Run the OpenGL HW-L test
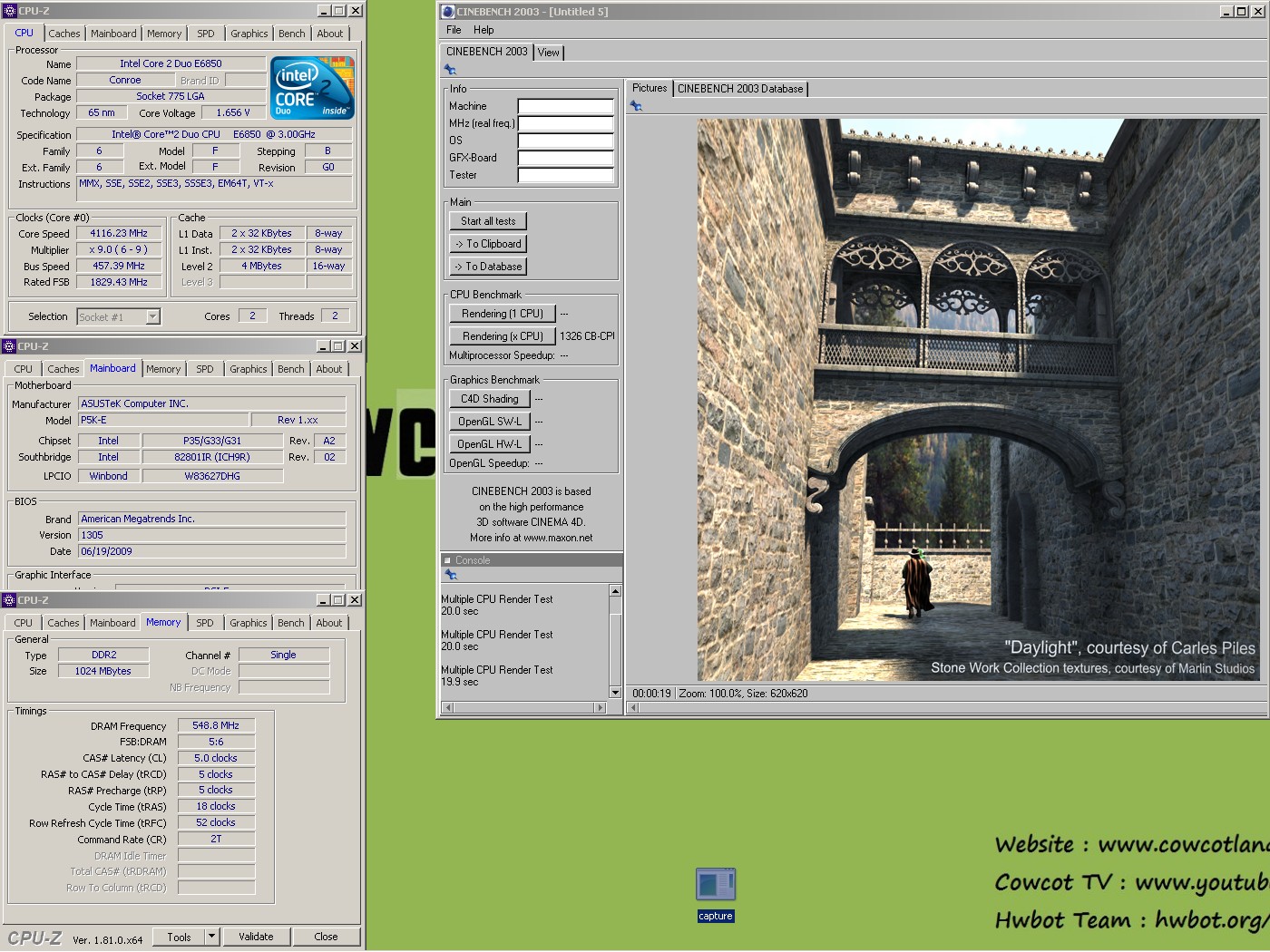The height and width of the screenshot is (952, 1270). (x=490, y=444)
